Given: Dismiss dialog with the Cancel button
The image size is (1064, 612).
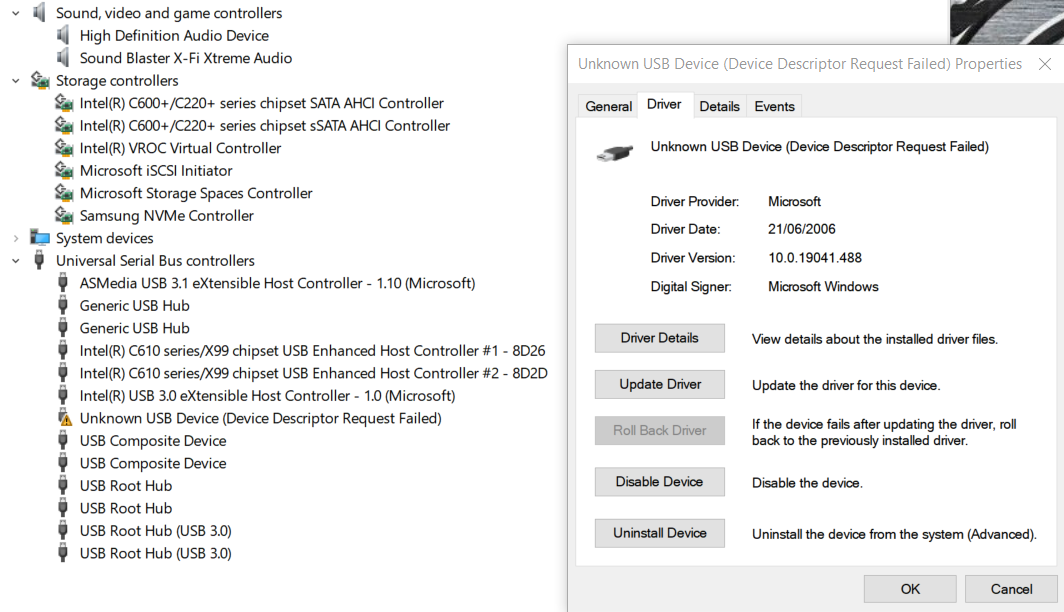Looking at the screenshot, I should click(x=1011, y=589).
